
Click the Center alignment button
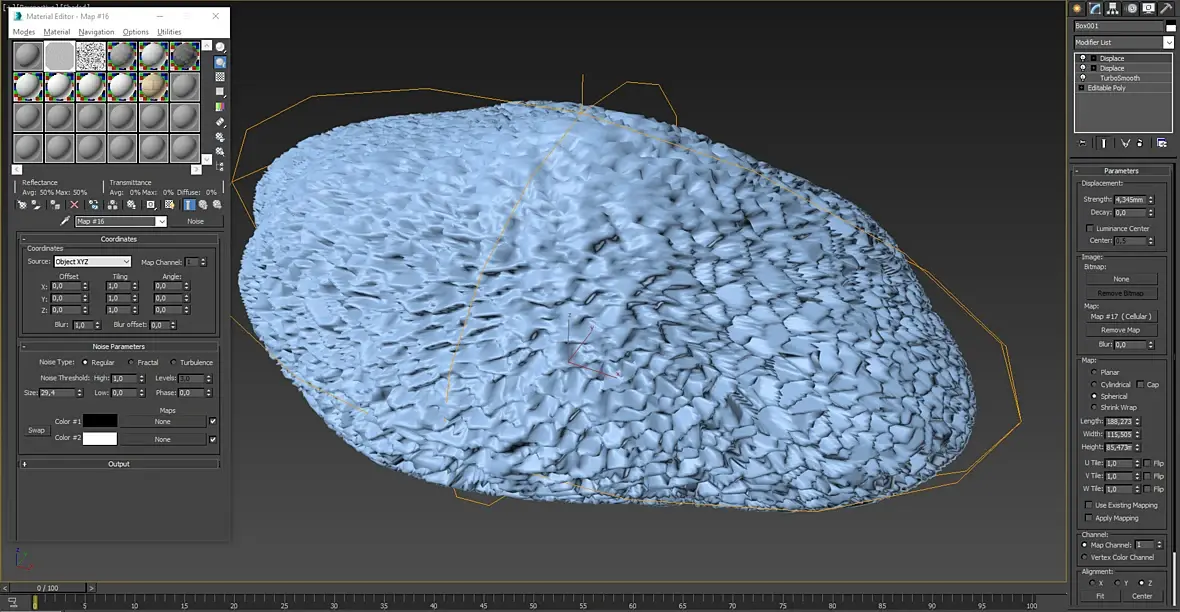[1142, 596]
